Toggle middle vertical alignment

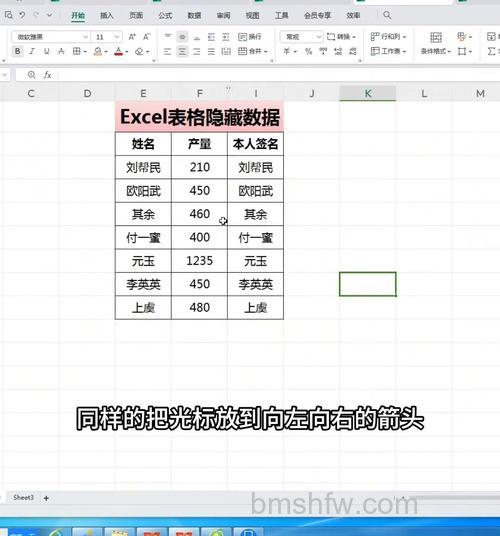point(182,37)
